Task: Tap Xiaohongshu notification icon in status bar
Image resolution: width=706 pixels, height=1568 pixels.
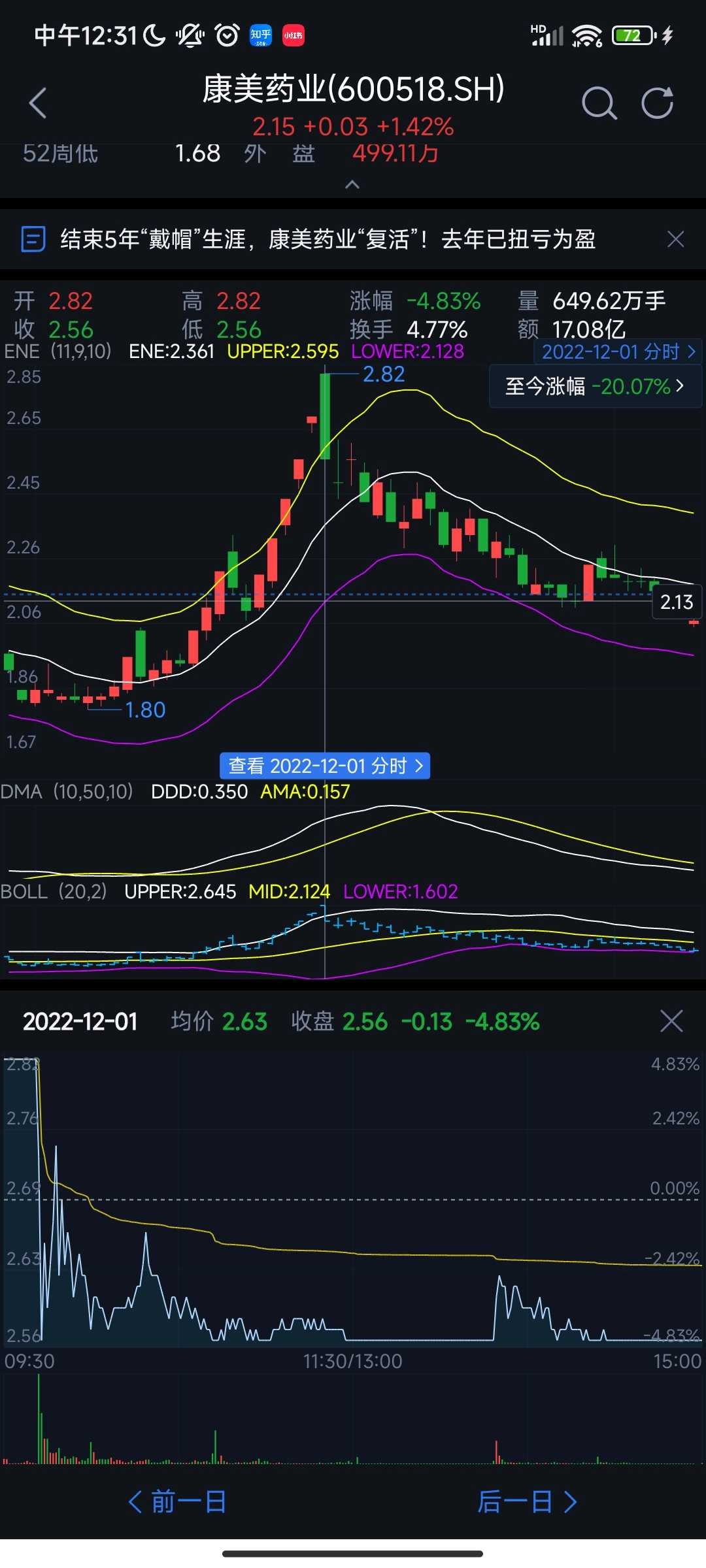Action: tap(293, 35)
